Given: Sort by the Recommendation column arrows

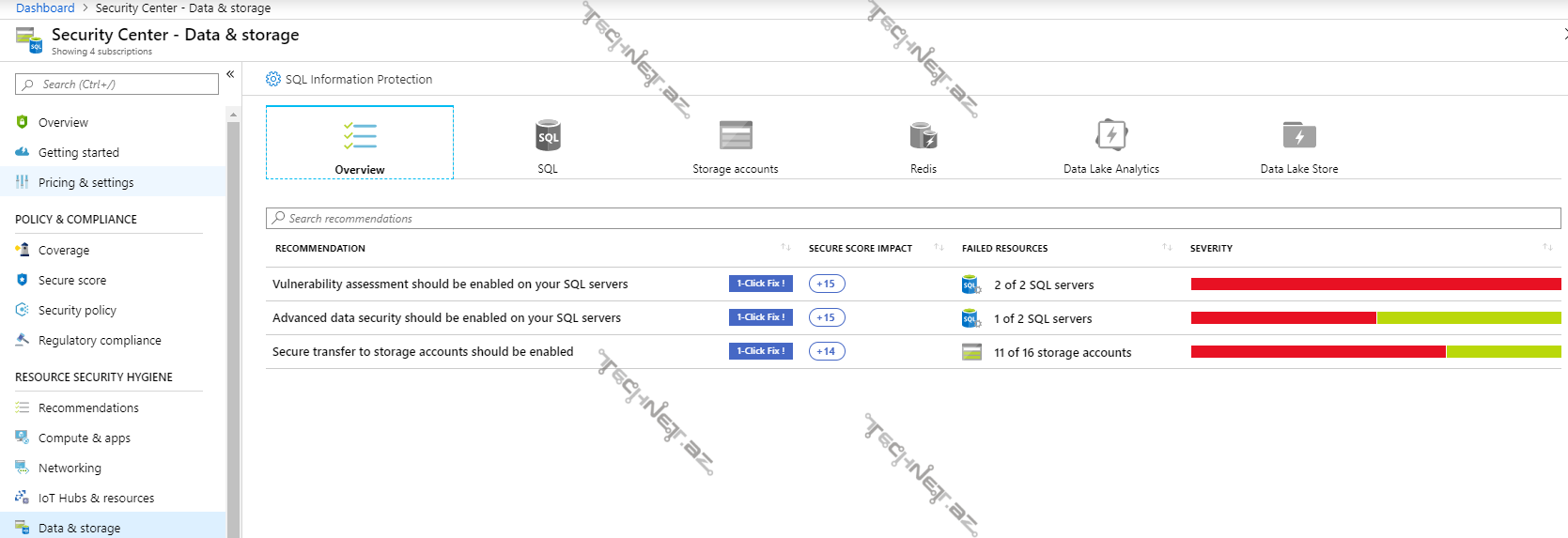Looking at the screenshot, I should coord(785,248).
